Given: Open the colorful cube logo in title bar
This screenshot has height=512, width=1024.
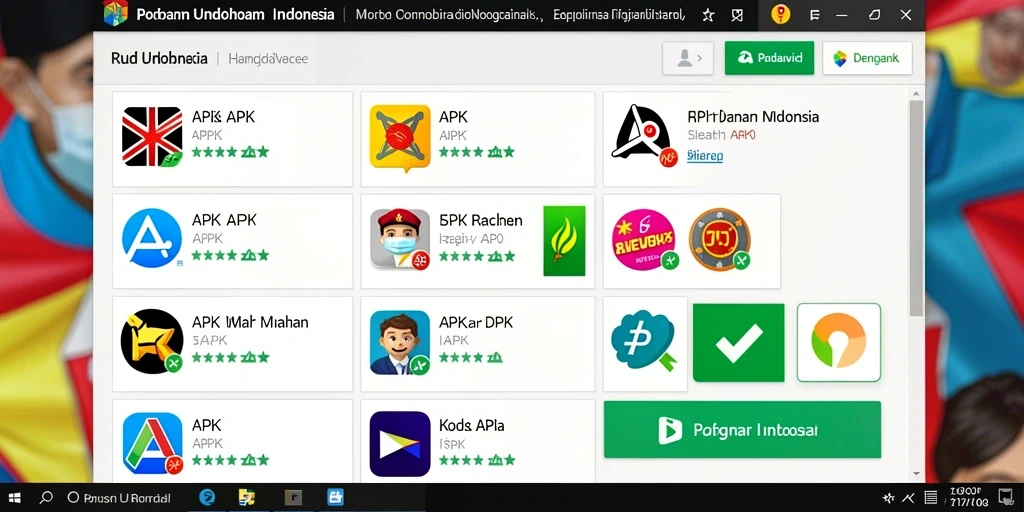Looking at the screenshot, I should [116, 14].
